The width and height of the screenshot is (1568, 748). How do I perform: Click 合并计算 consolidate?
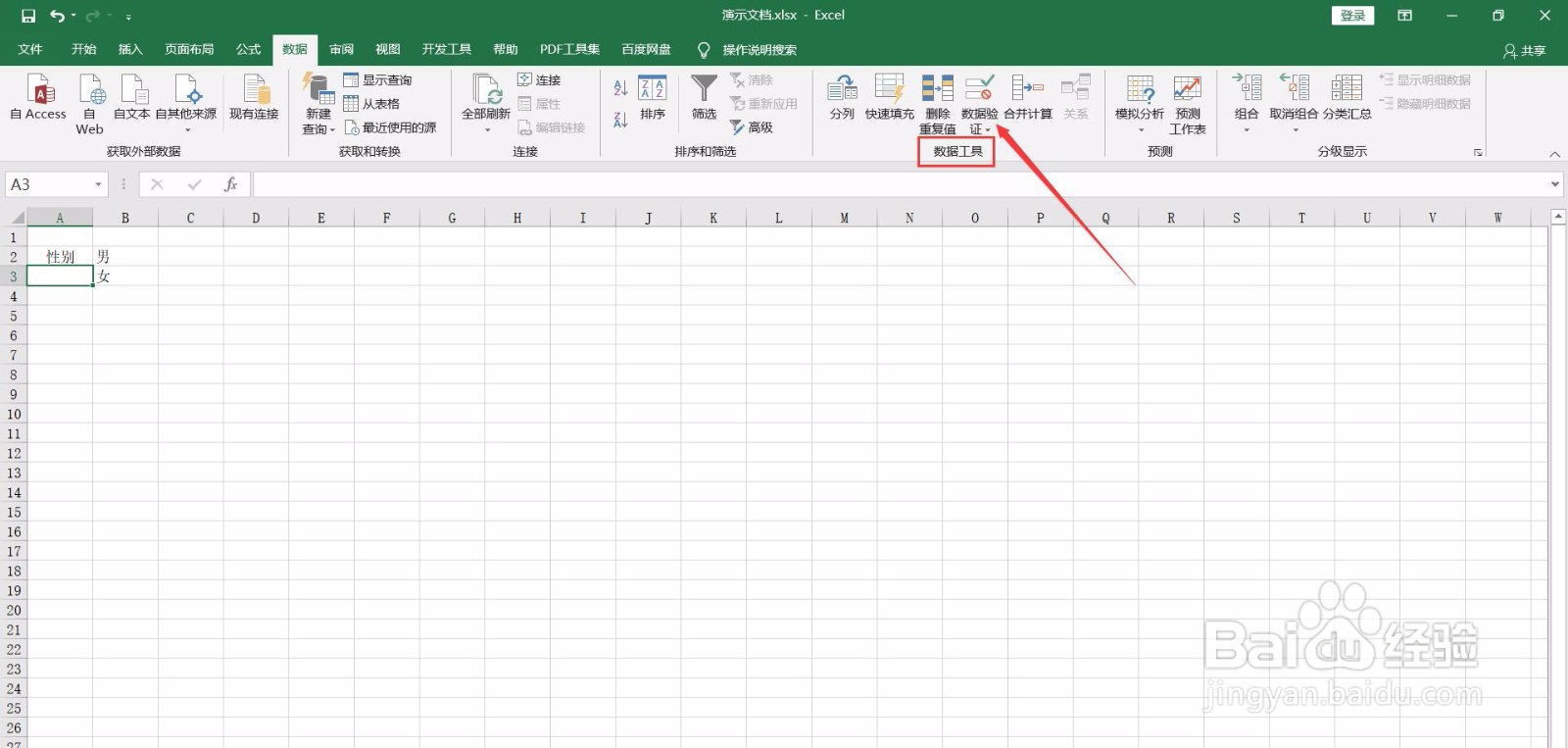pyautogui.click(x=1028, y=98)
